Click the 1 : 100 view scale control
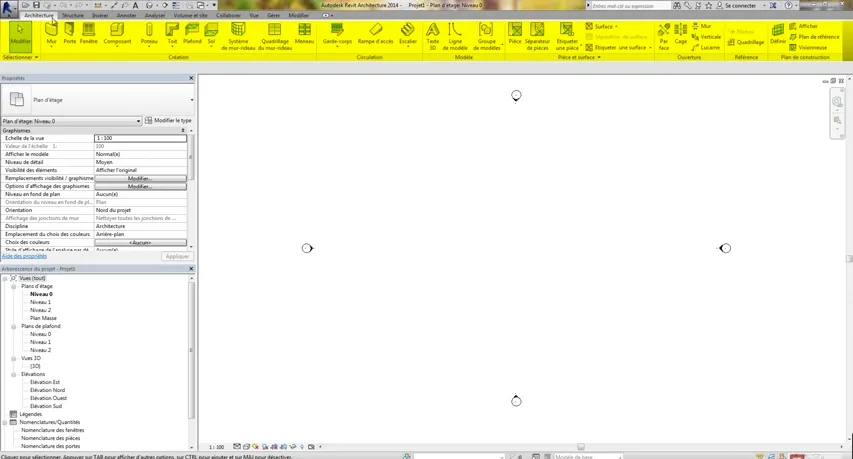The image size is (853, 459). tap(217, 447)
